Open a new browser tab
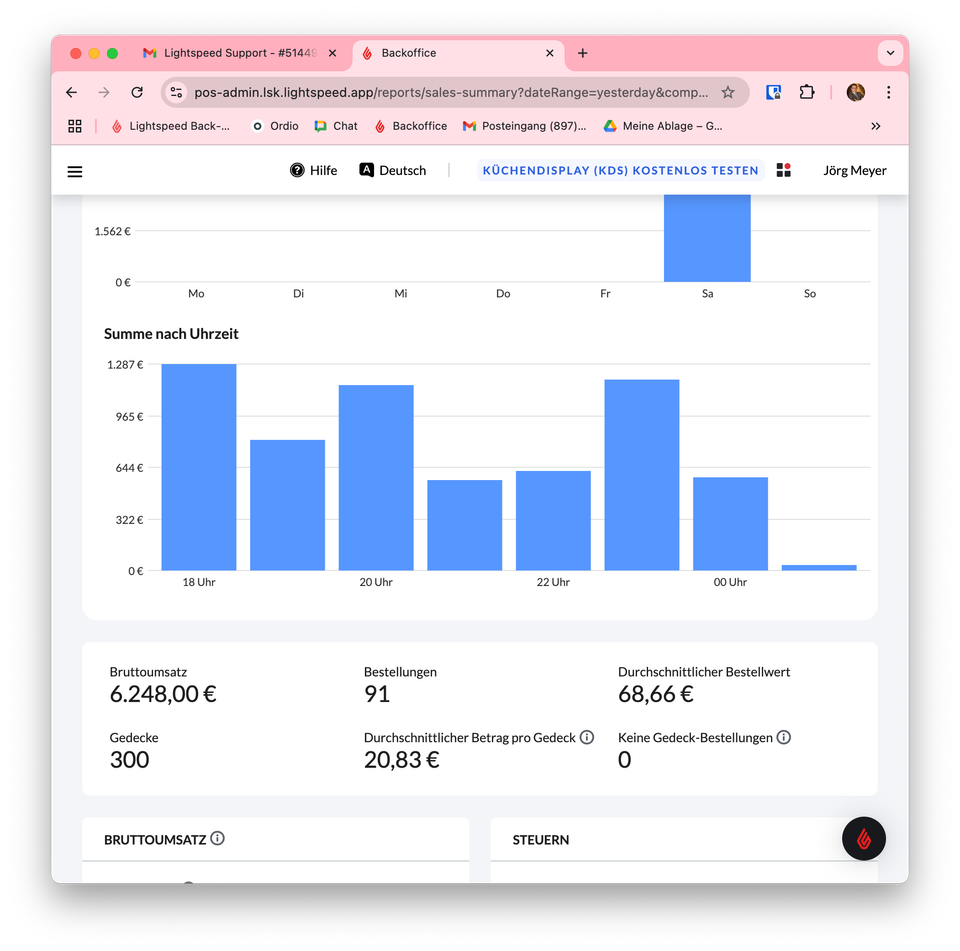Viewport: 960px width, 951px height. pos(582,53)
